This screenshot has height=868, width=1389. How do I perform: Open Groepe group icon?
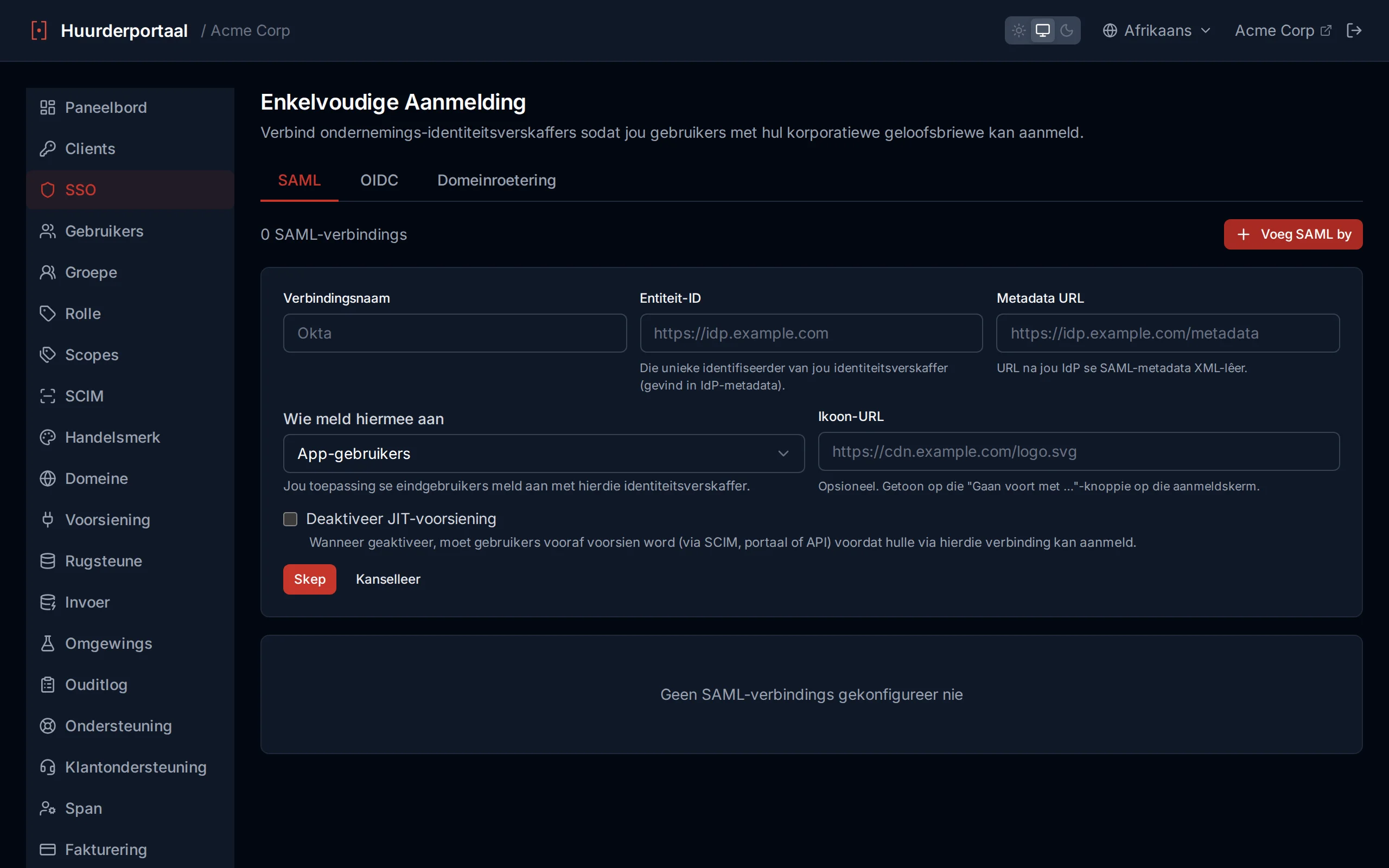click(x=48, y=273)
